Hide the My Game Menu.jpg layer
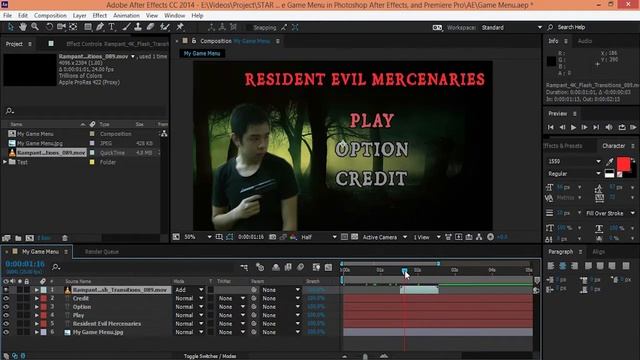Image resolution: width=640 pixels, height=360 pixels. pyautogui.click(x=6, y=332)
